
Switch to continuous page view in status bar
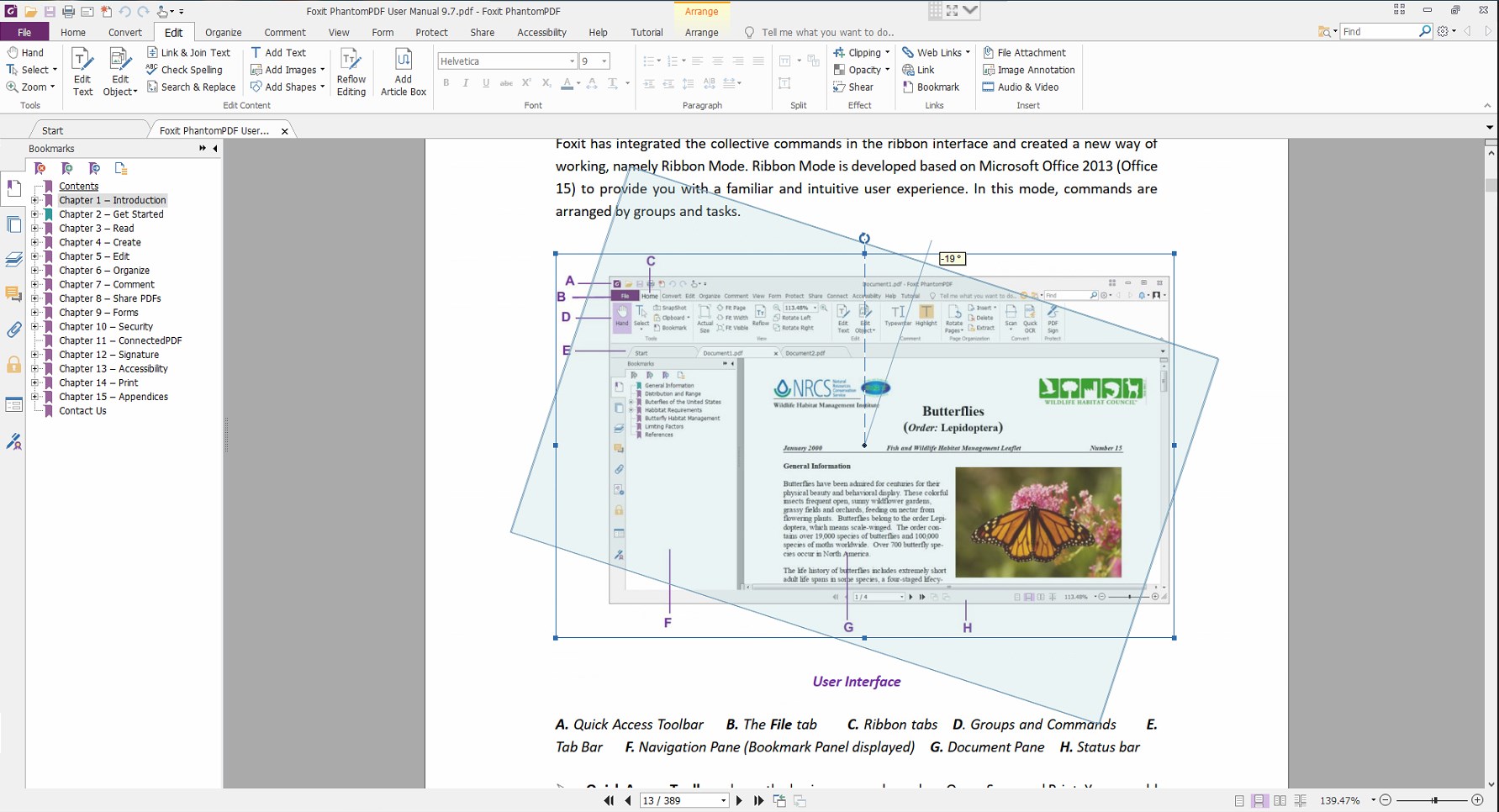pyautogui.click(x=1259, y=801)
